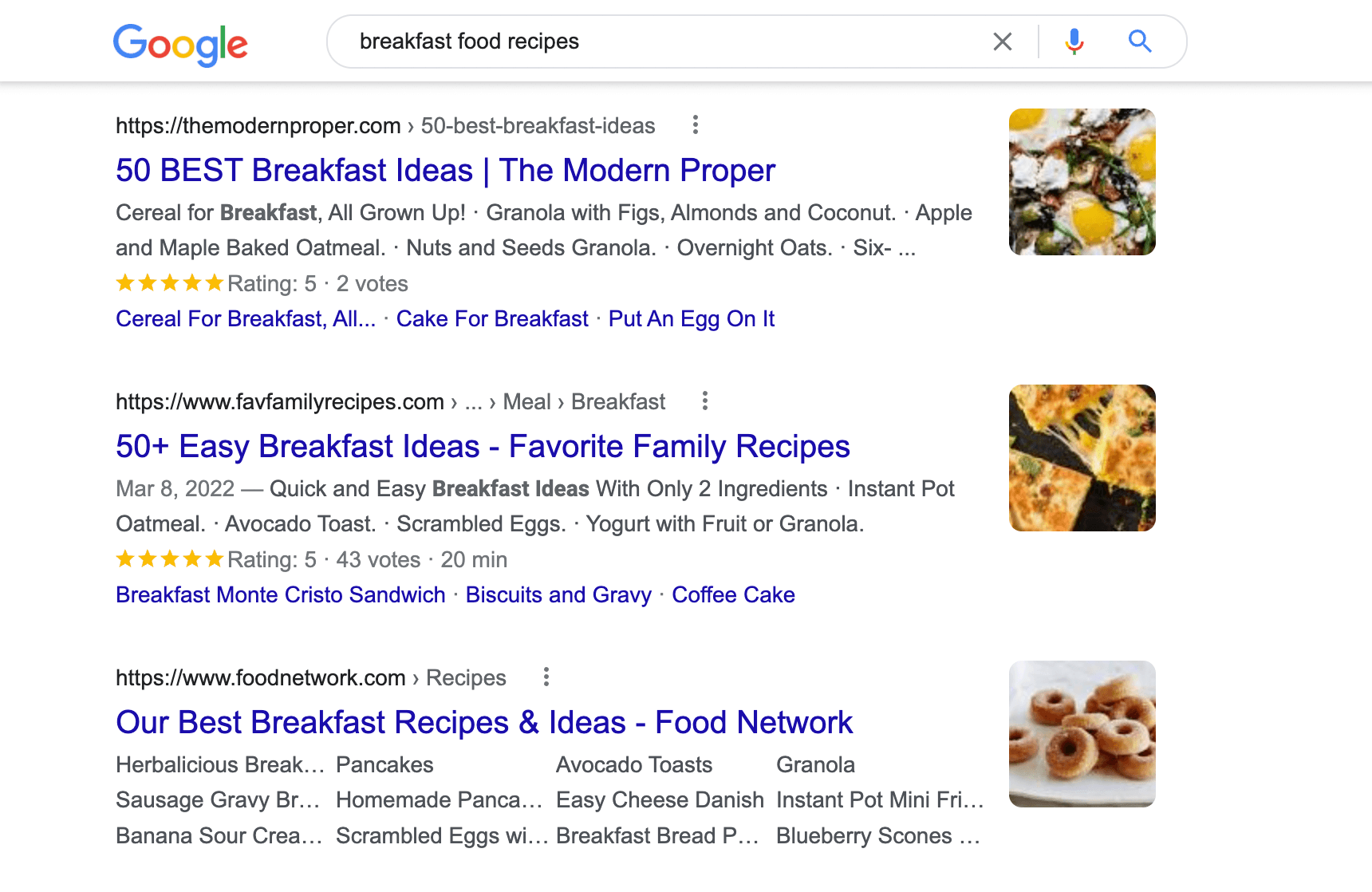Open "Put An Egg On It" sitelink
The width and height of the screenshot is (1372, 892).
pos(692,319)
